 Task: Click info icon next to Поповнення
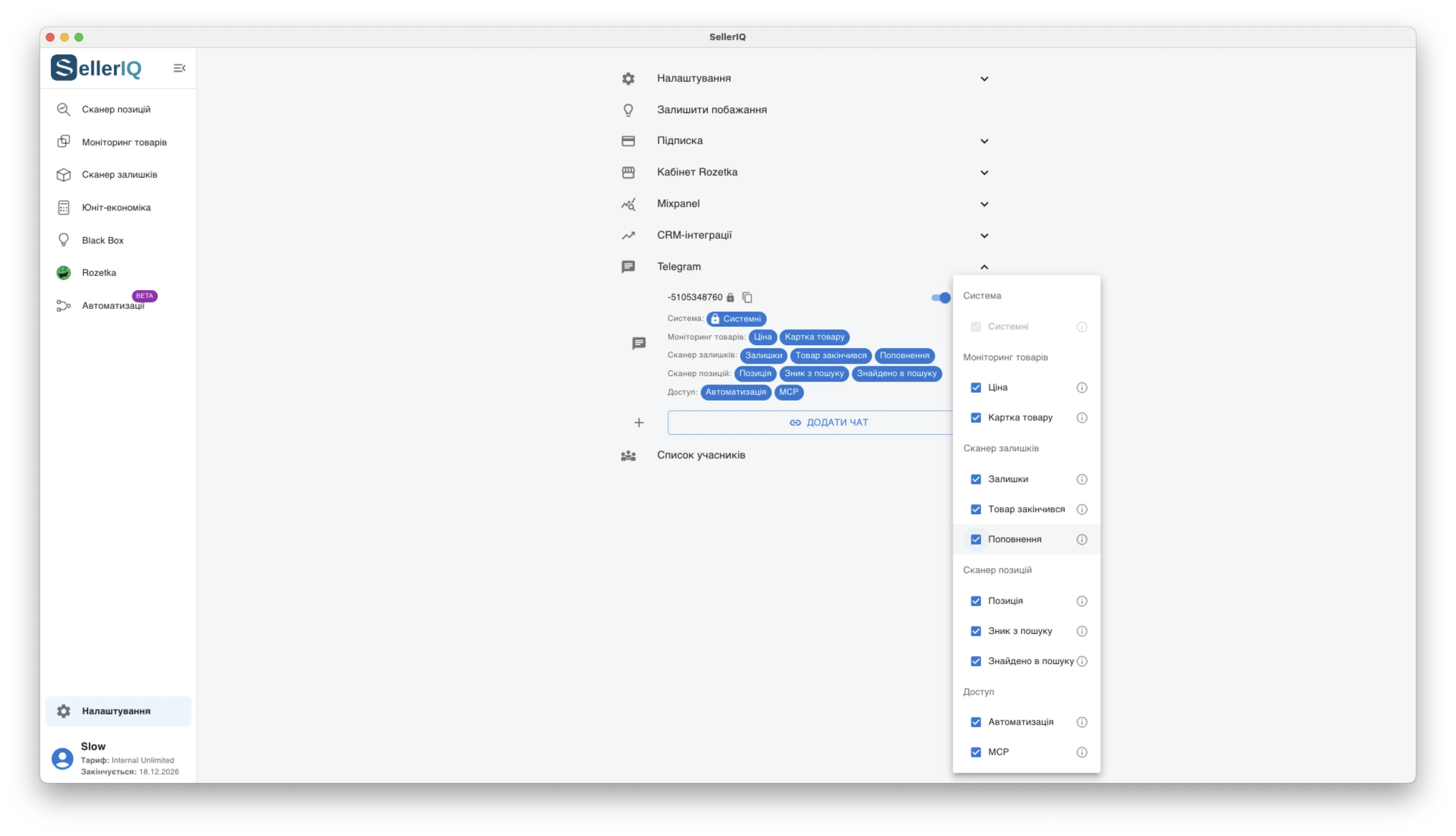point(1082,540)
